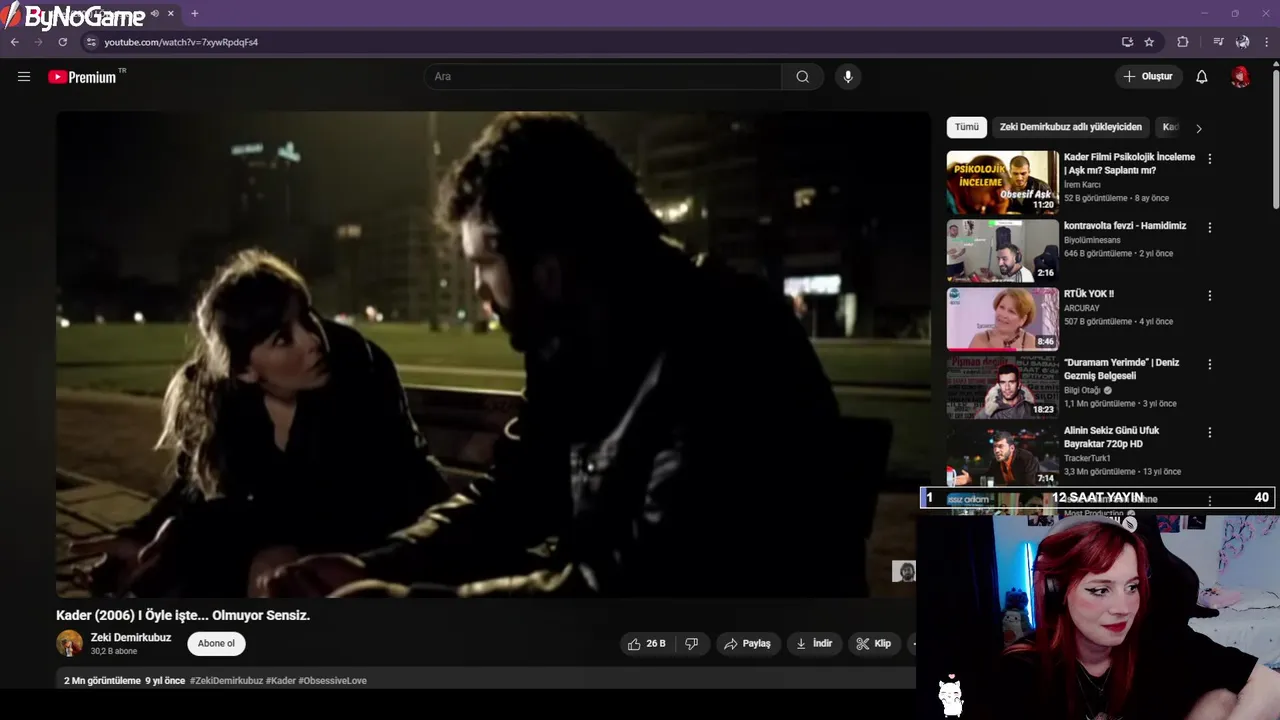The height and width of the screenshot is (720, 1280).
Task: Click the address bar URL
Action: pyautogui.click(x=181, y=42)
